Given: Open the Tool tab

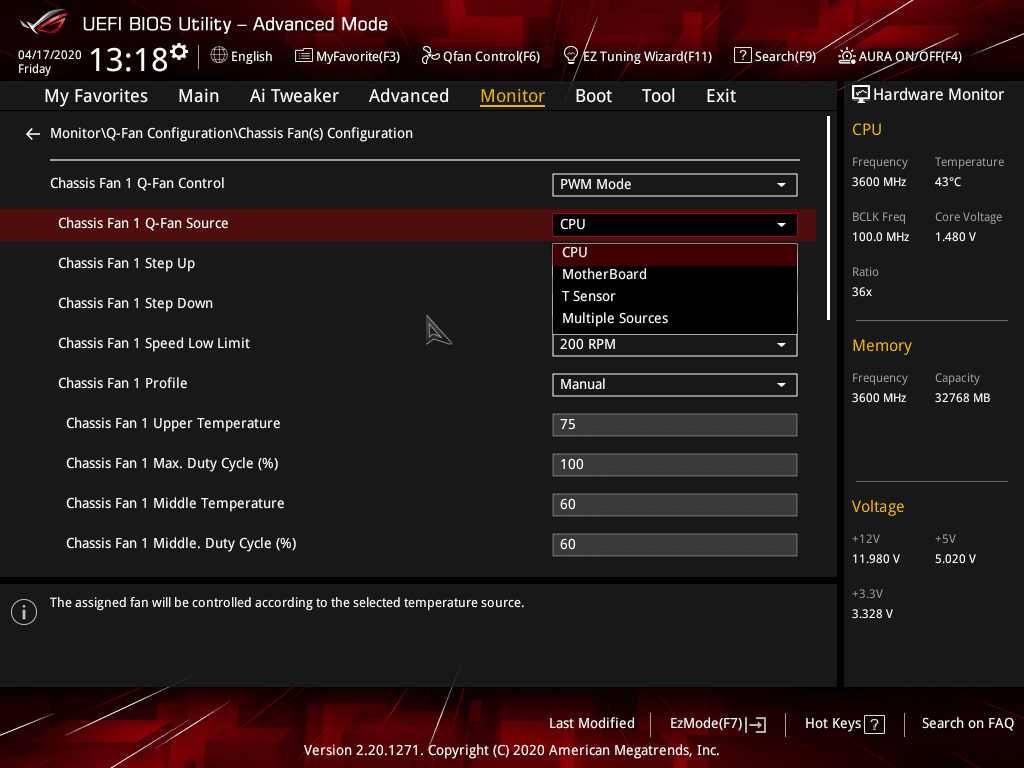Looking at the screenshot, I should tap(658, 96).
